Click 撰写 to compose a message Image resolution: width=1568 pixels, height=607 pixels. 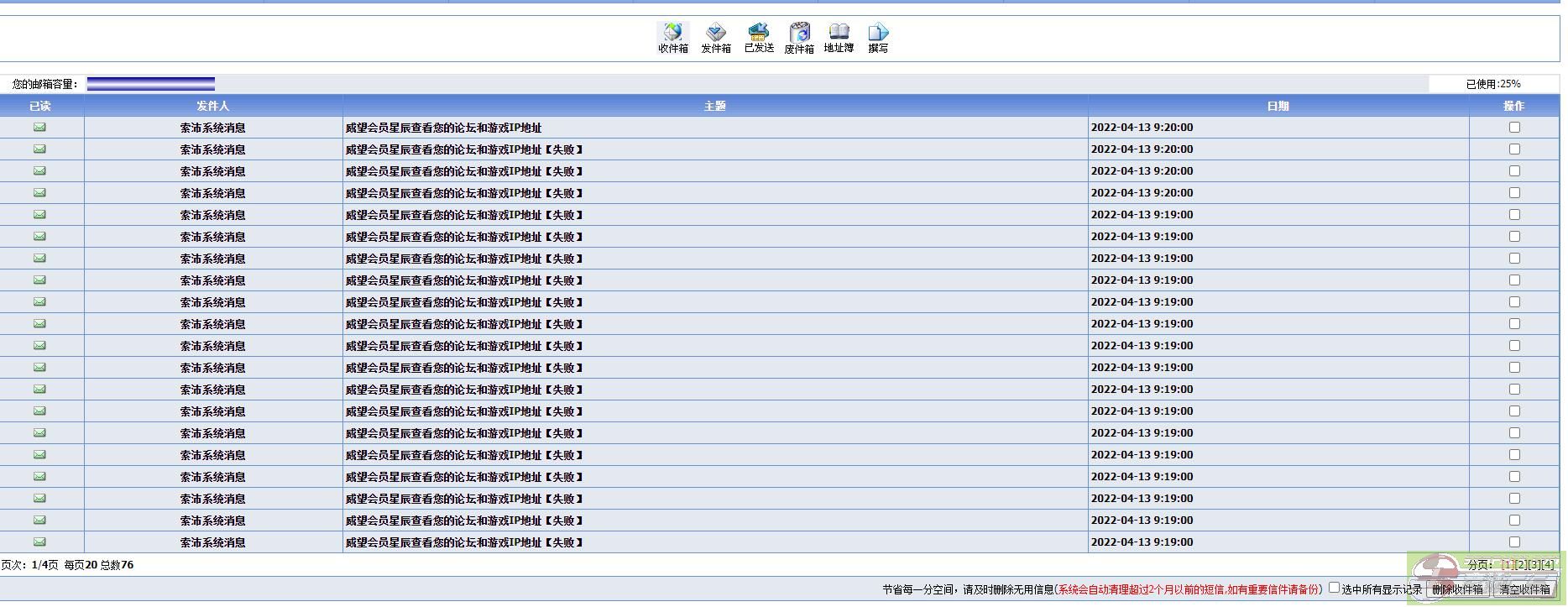878,38
